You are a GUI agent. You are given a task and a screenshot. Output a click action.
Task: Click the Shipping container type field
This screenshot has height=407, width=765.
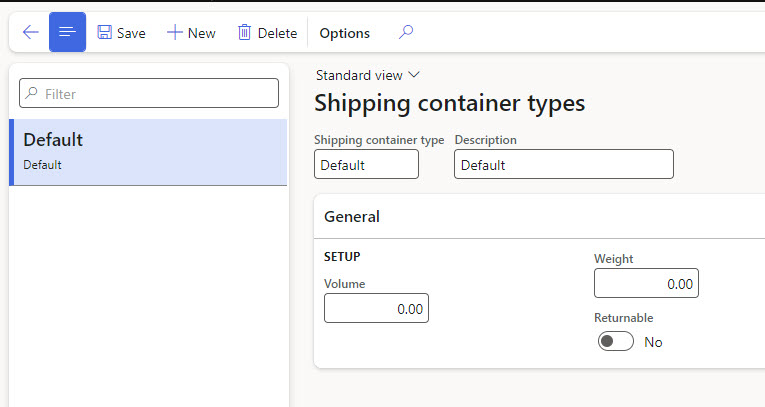[366, 165]
